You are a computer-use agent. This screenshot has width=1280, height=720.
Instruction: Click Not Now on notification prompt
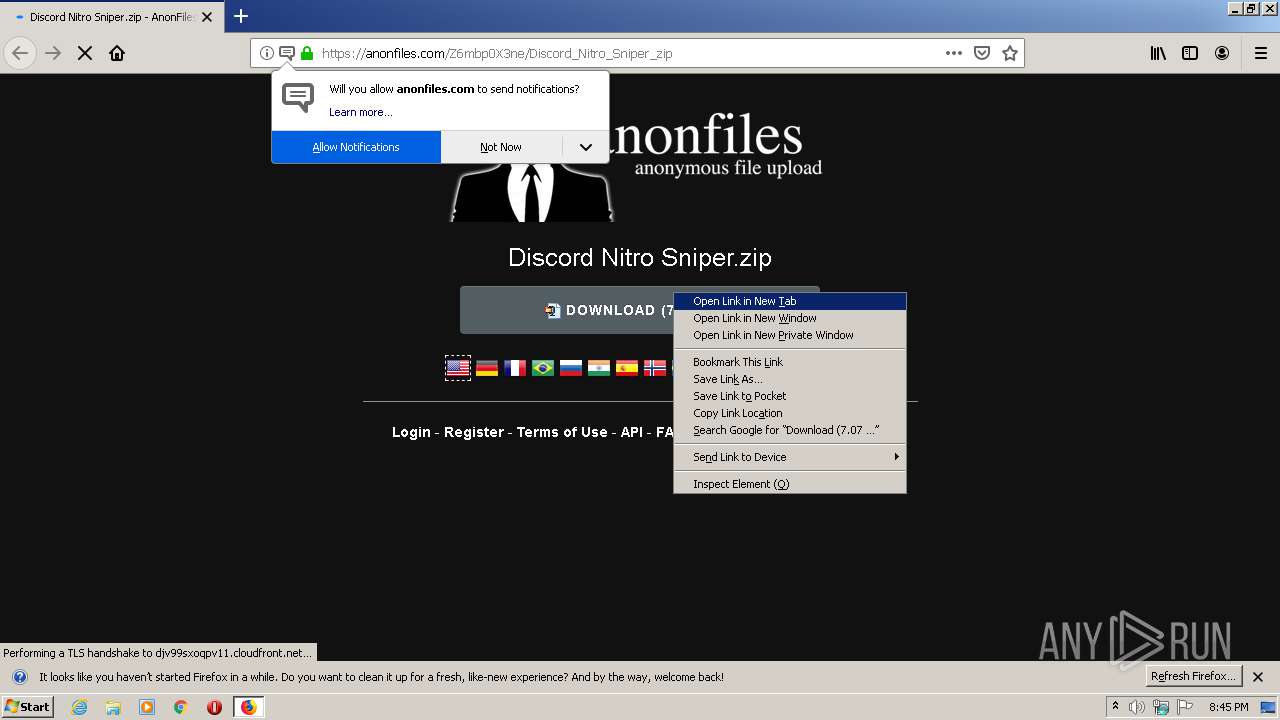501,147
